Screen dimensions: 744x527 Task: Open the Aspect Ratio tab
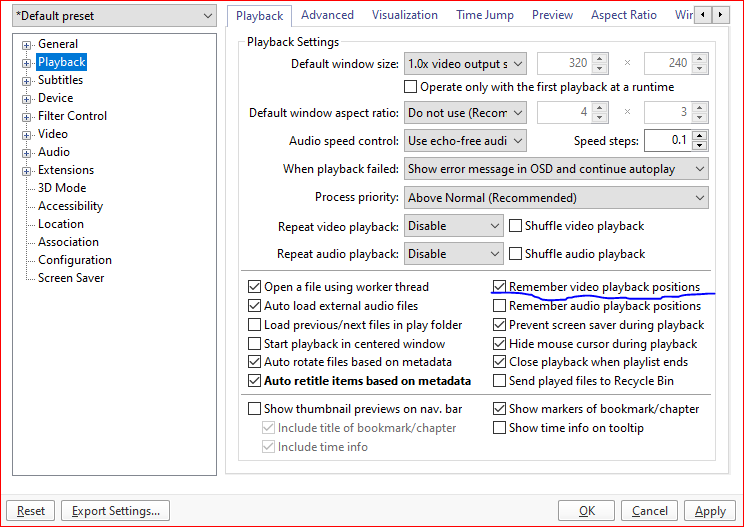pyautogui.click(x=623, y=15)
